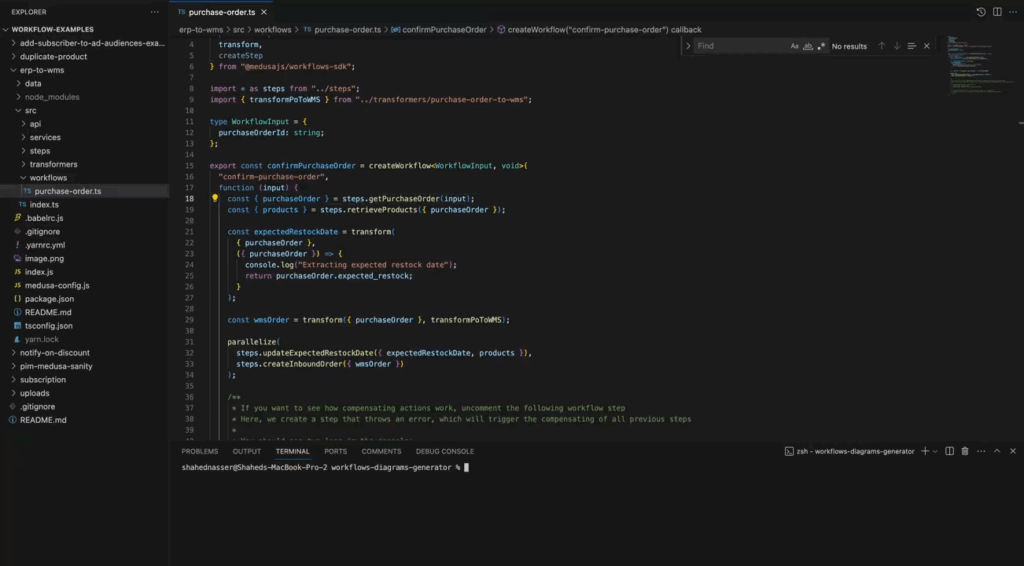Split the editor to the right
Screen dimensions: 1024x566
[x=997, y=12]
